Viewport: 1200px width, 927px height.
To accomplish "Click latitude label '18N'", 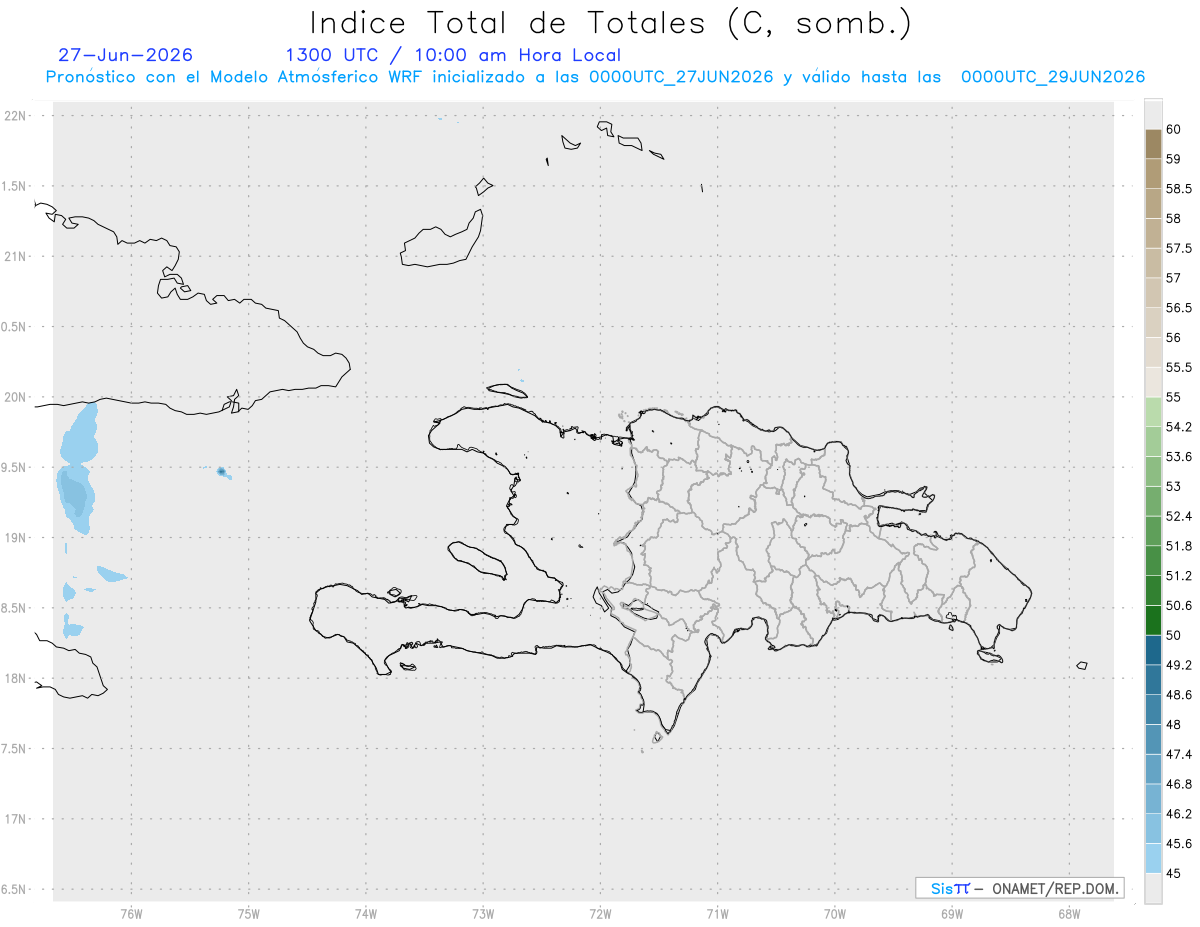I will coord(17,679).
